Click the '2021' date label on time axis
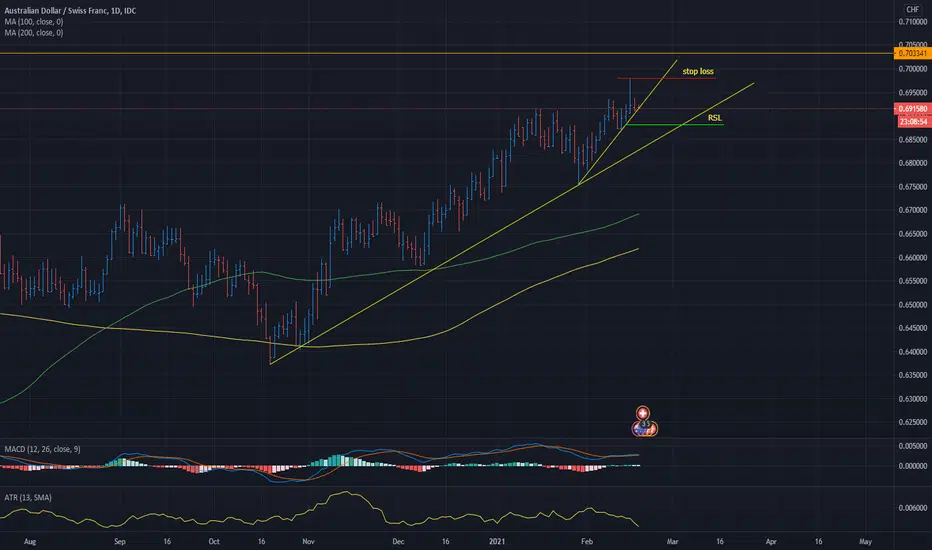Image resolution: width=932 pixels, height=550 pixels. point(497,542)
